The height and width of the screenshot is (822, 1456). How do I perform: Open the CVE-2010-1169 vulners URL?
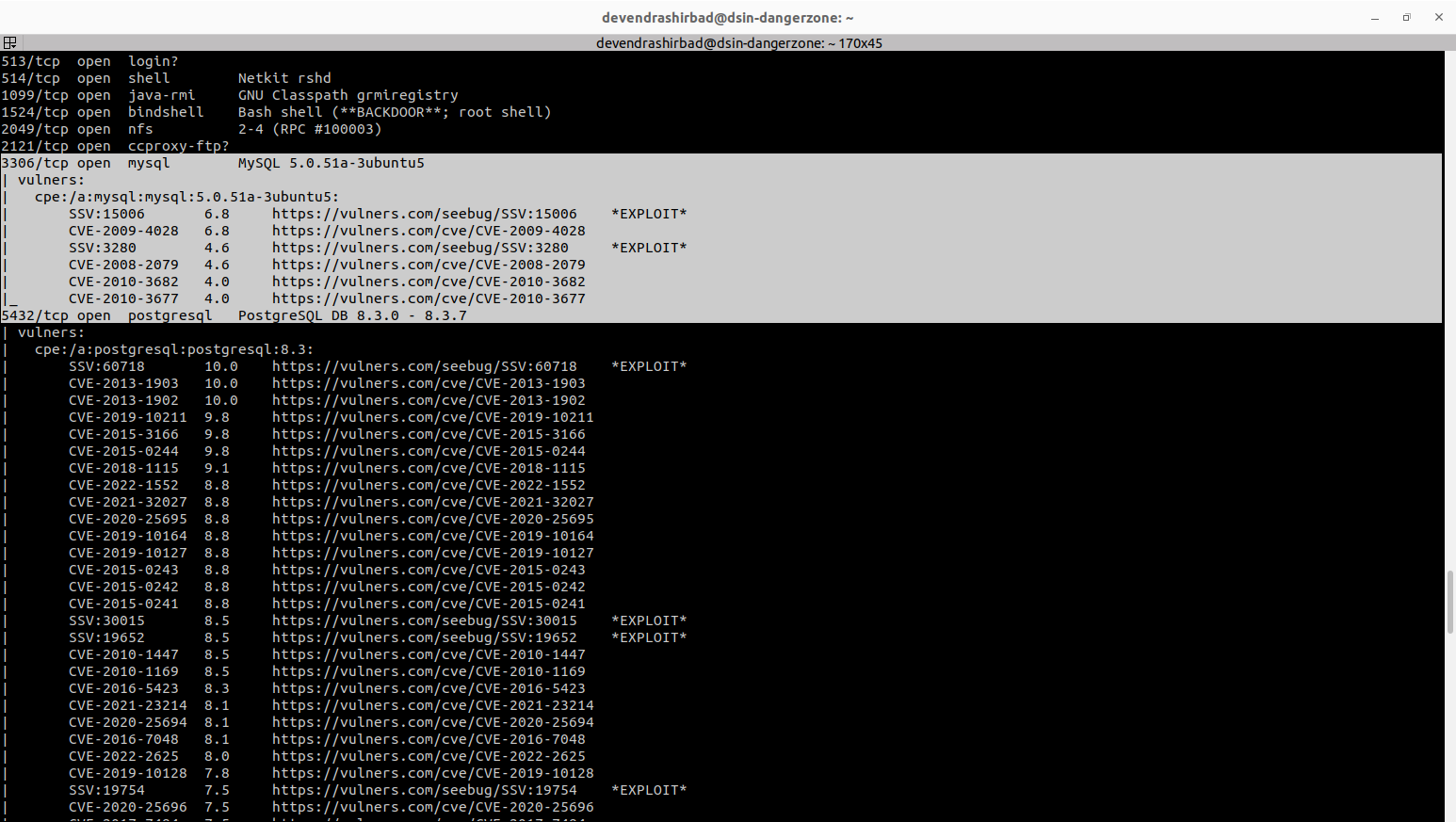coord(429,671)
